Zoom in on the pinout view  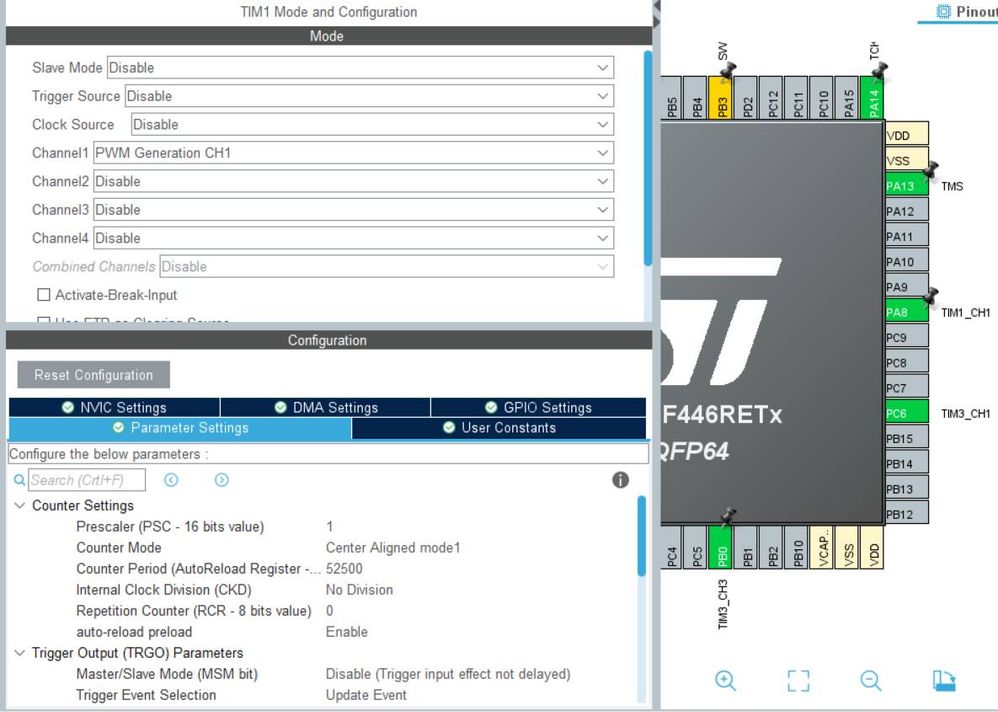click(726, 680)
